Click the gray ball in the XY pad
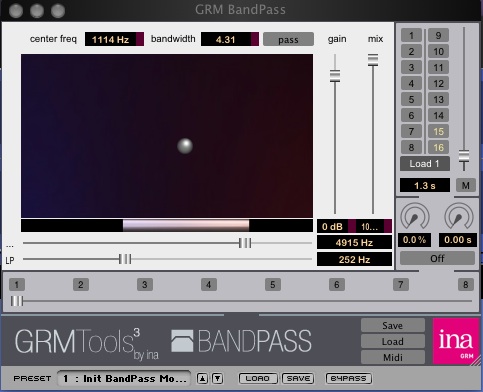The width and height of the screenshot is (483, 392). pos(185,146)
